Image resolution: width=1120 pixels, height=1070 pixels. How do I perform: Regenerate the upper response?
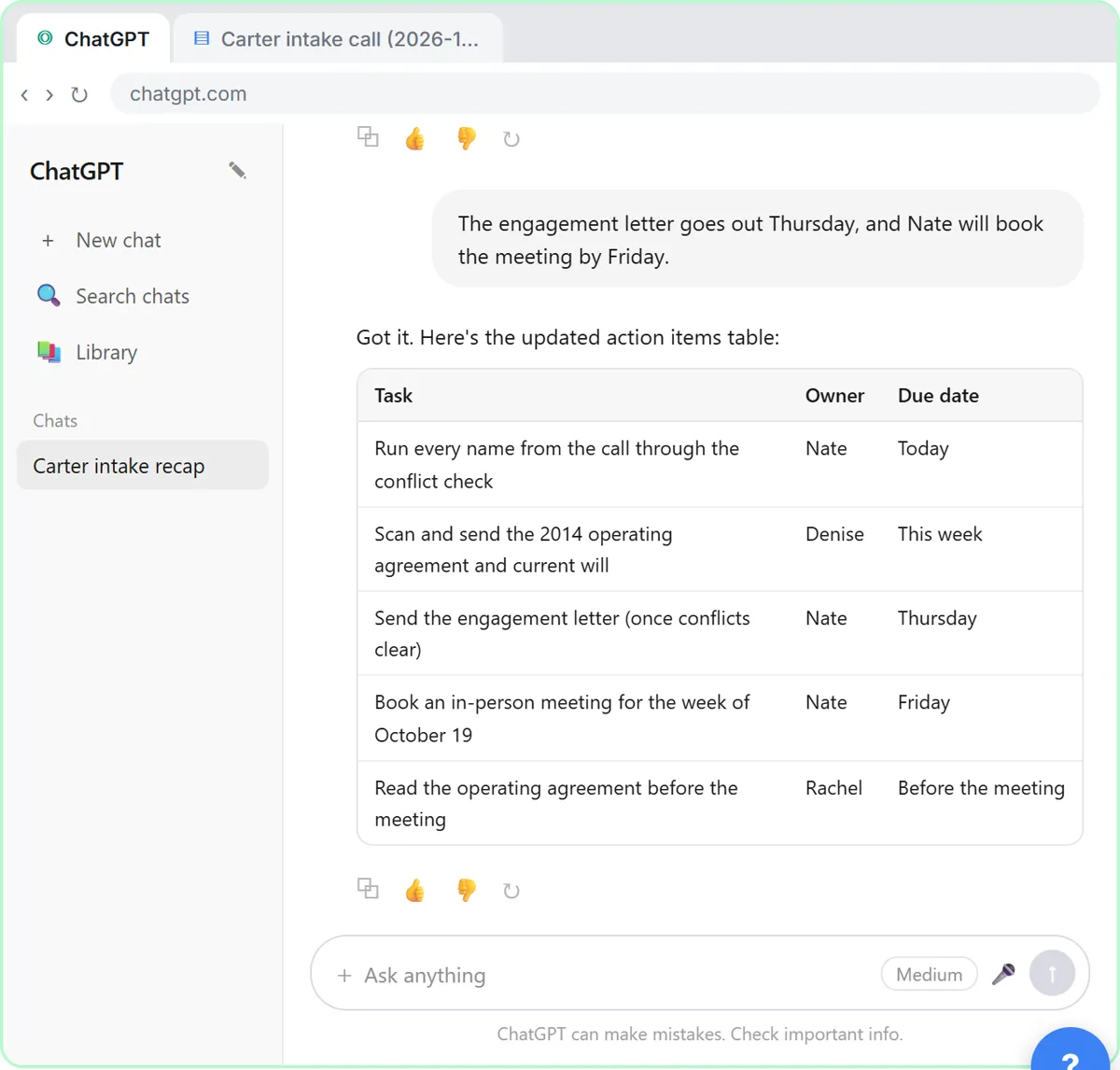(x=511, y=139)
